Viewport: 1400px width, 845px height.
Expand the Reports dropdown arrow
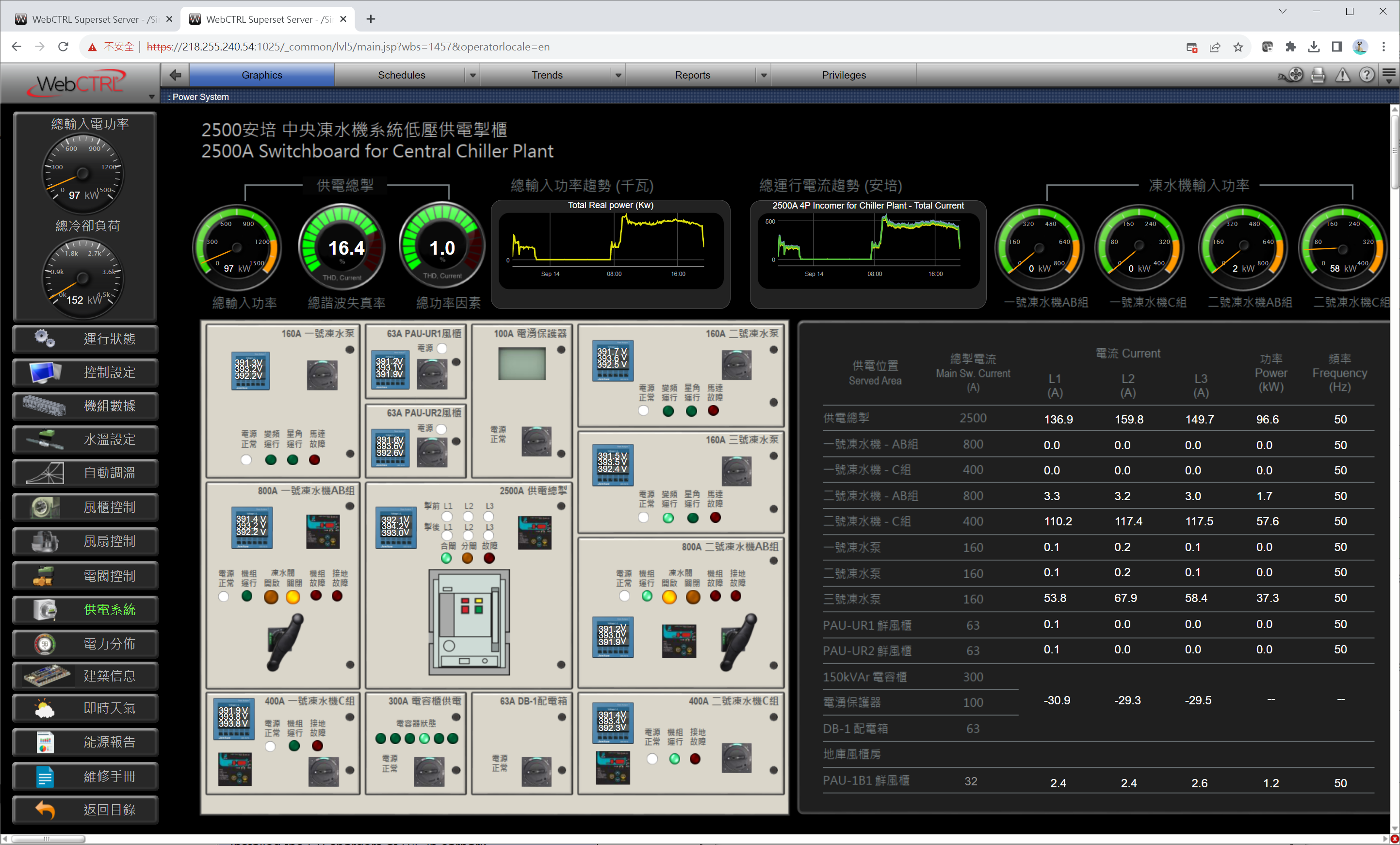pyautogui.click(x=764, y=74)
